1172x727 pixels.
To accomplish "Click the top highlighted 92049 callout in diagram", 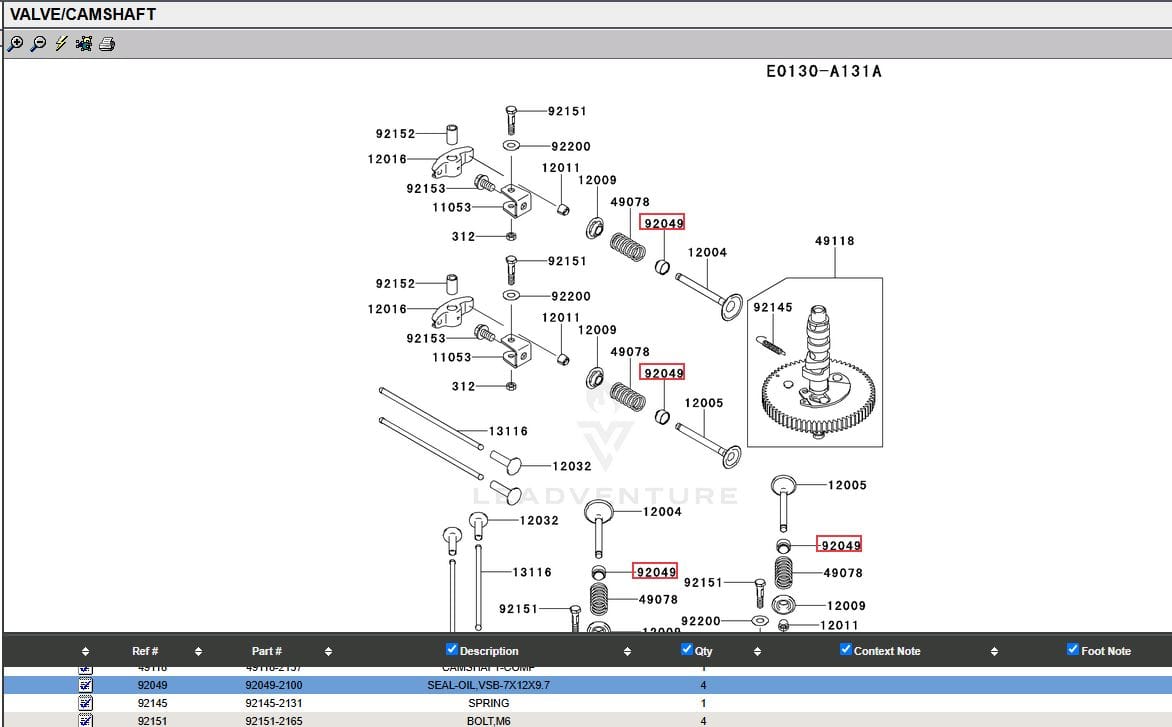I will coord(663,223).
